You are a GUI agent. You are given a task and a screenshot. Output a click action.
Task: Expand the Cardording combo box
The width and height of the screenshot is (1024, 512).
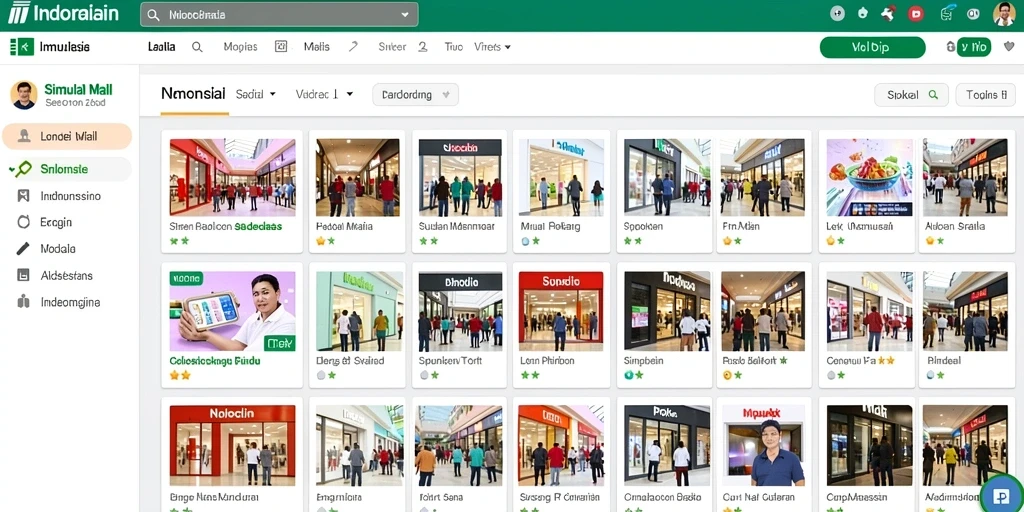[x=415, y=95]
